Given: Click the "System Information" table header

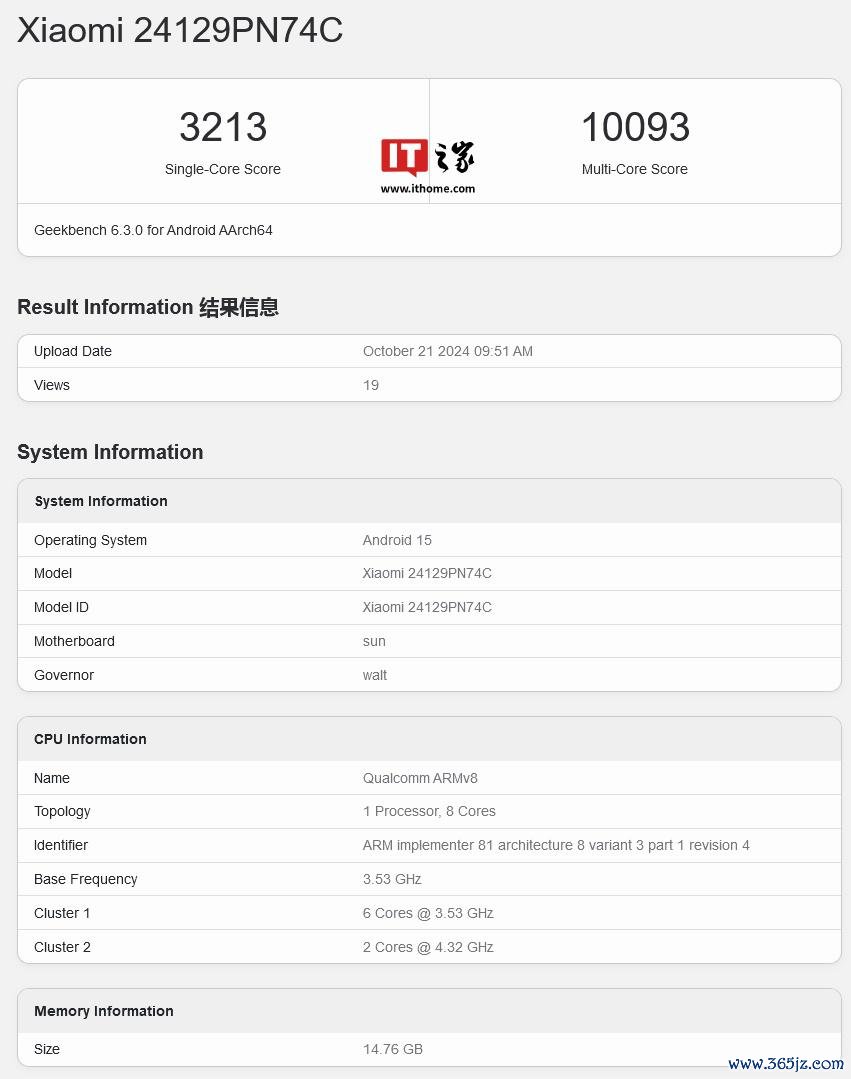Looking at the screenshot, I should [x=101, y=501].
